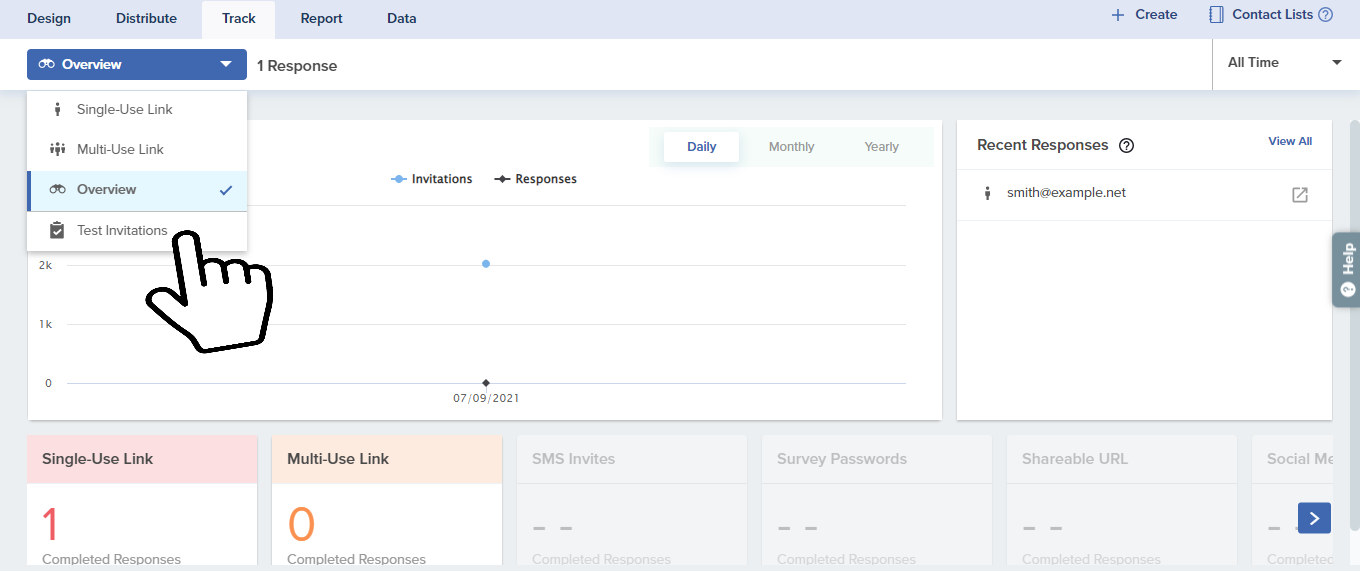Image resolution: width=1360 pixels, height=572 pixels.
Task: Click the Recent Responses help question mark icon
Action: point(1126,146)
